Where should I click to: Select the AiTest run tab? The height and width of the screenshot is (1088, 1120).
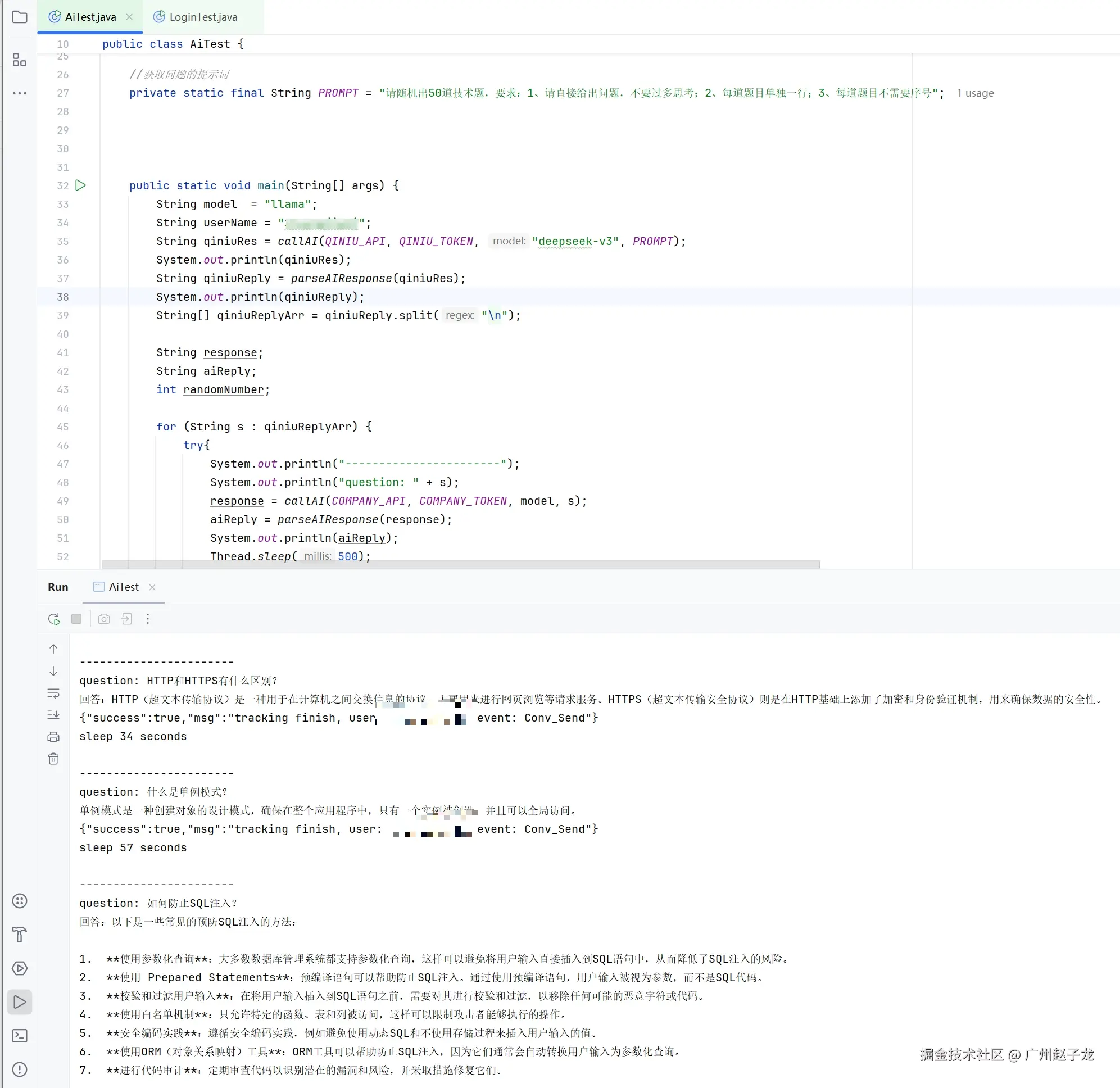coord(123,587)
